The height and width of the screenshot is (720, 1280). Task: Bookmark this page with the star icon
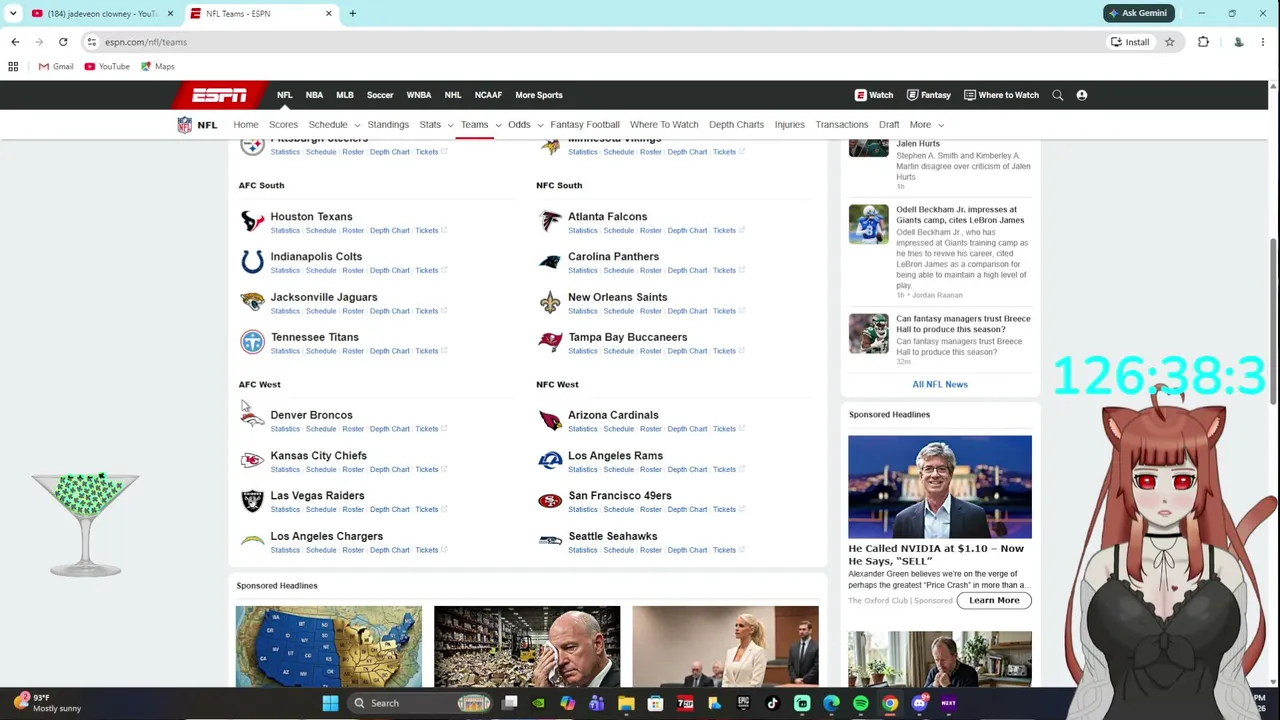pos(1169,42)
